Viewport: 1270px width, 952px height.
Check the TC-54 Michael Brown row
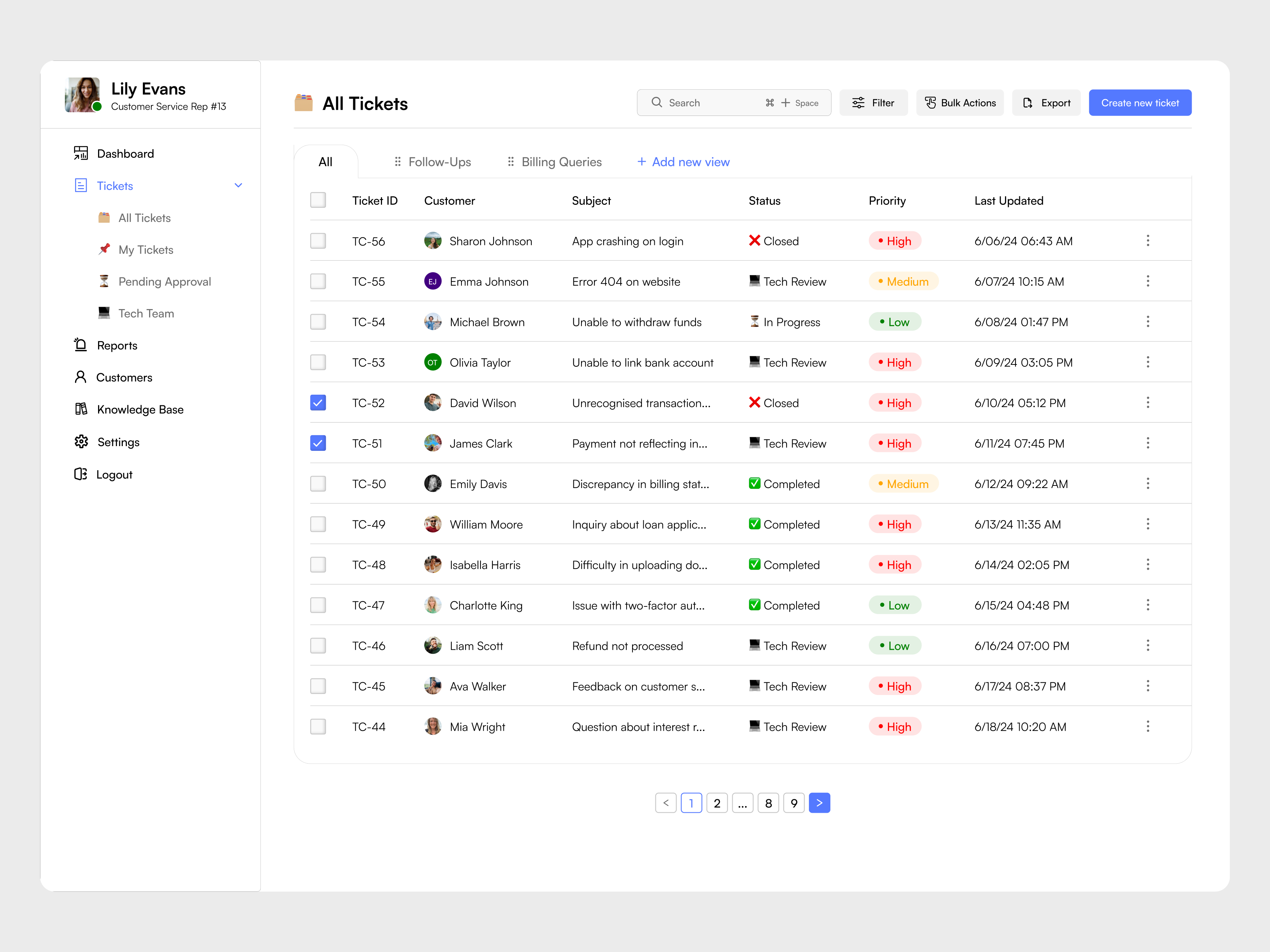click(318, 321)
